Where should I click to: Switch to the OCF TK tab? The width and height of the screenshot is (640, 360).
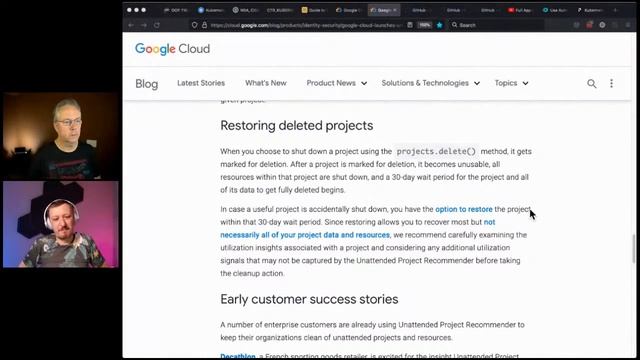[x=176, y=10]
